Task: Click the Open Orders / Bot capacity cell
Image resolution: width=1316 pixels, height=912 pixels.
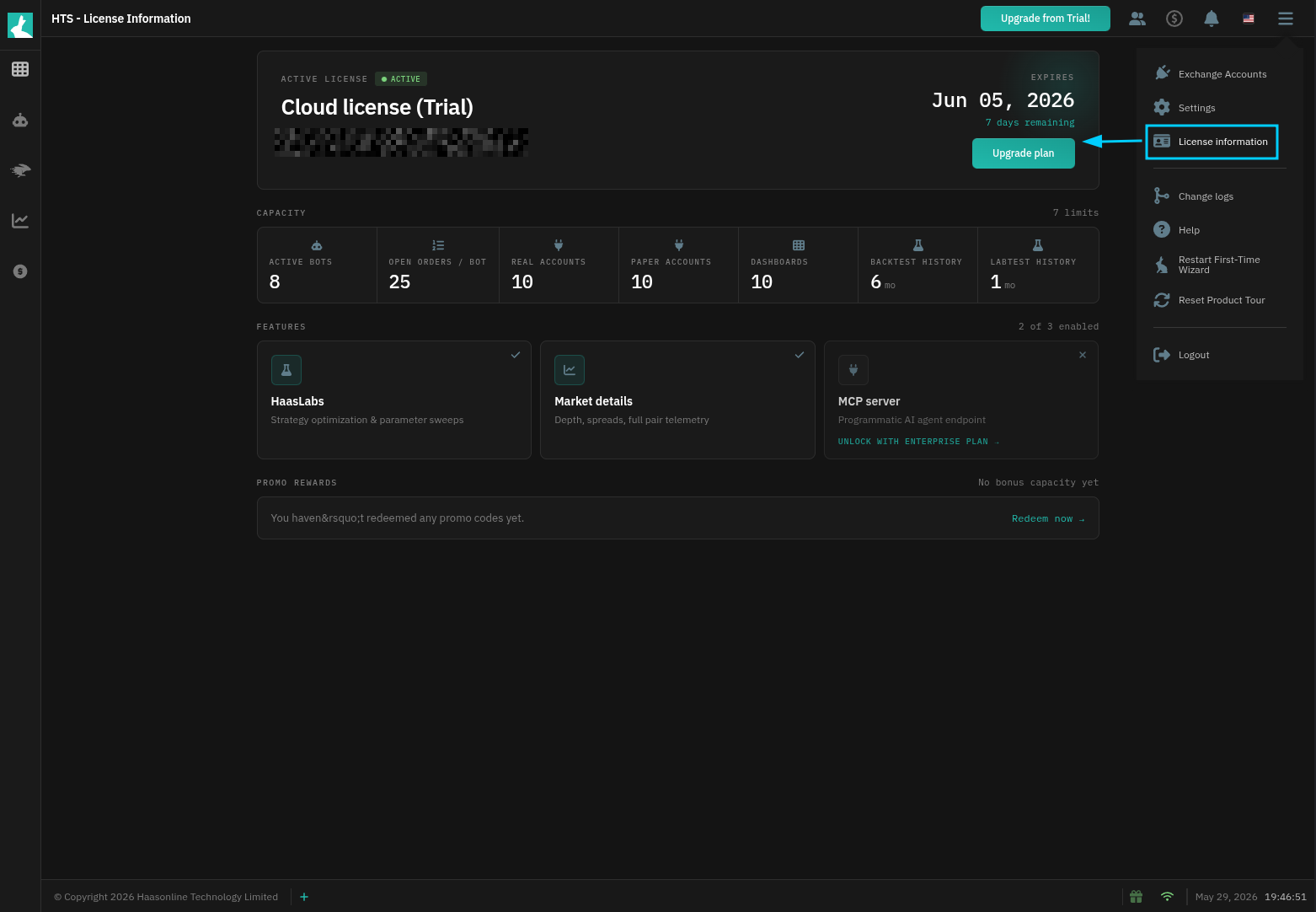Action: [438, 265]
